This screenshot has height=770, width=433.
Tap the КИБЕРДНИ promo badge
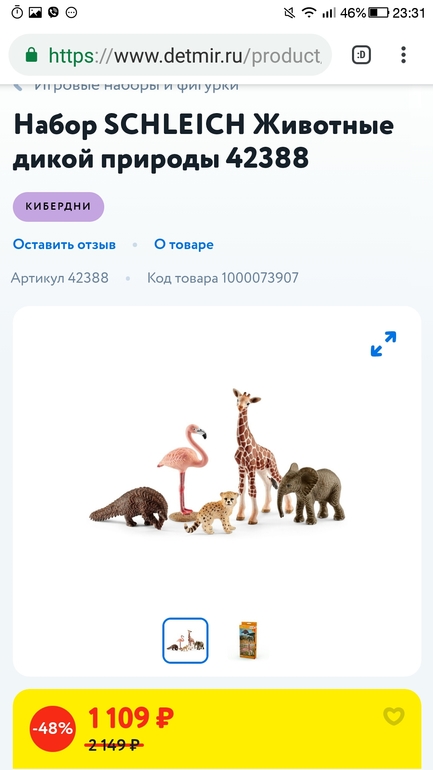pos(58,207)
